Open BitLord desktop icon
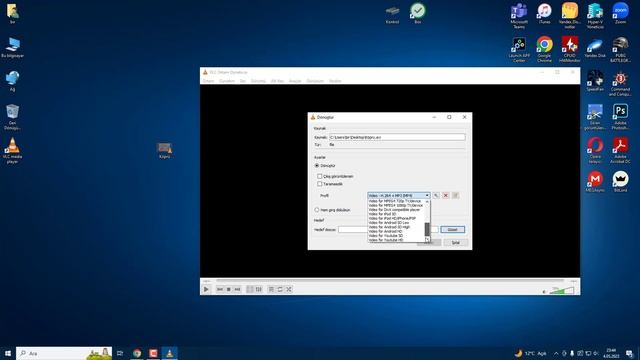The width and height of the screenshot is (640, 360). click(620, 182)
